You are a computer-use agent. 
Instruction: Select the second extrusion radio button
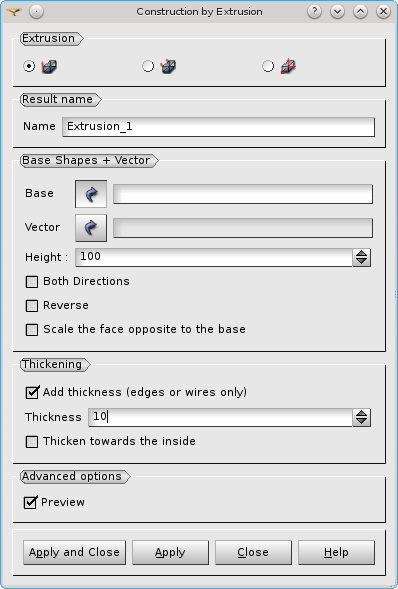point(148,66)
